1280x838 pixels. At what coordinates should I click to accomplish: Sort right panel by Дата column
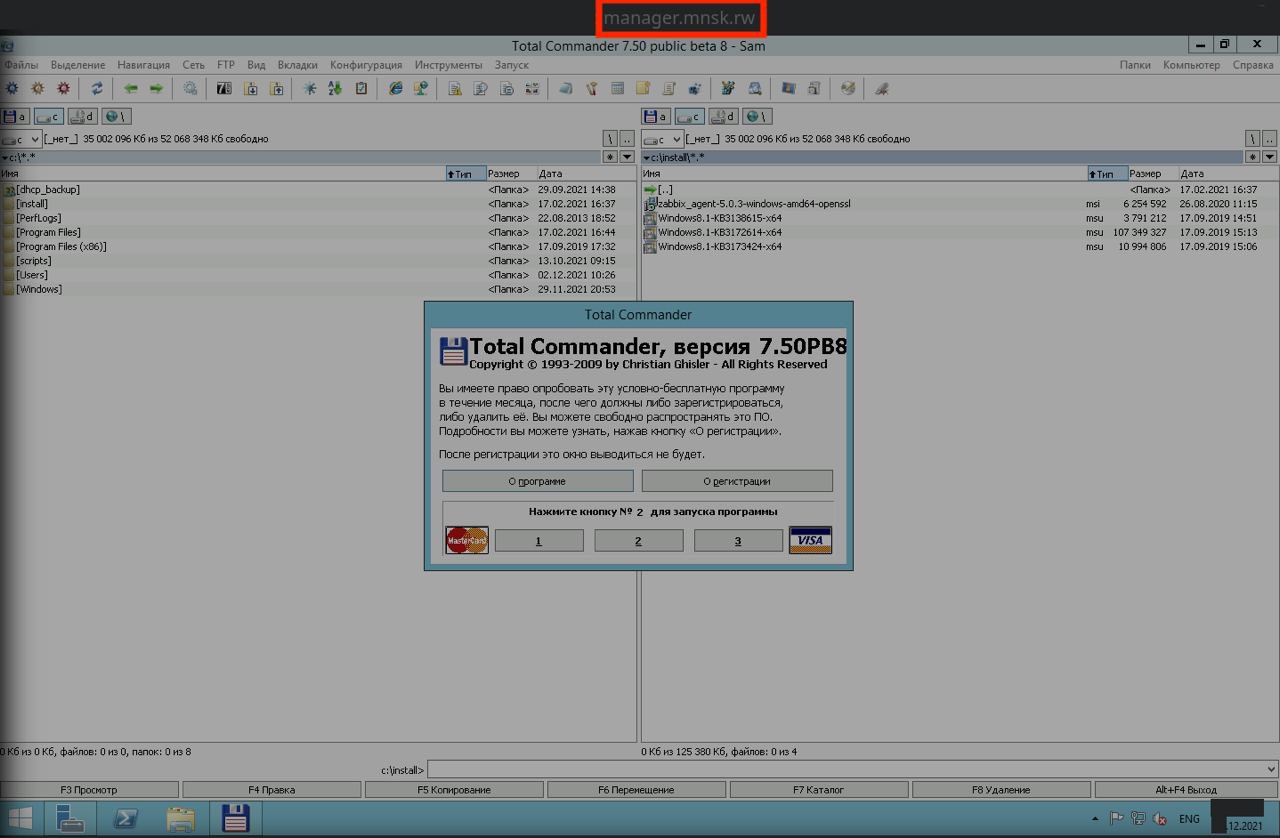pyautogui.click(x=1228, y=174)
